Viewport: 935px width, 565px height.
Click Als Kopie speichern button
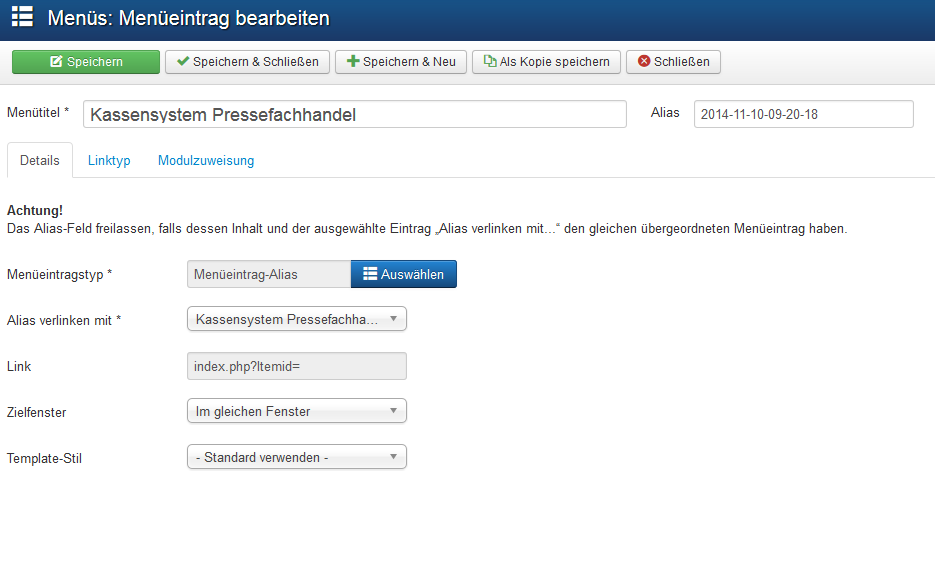click(x=546, y=62)
